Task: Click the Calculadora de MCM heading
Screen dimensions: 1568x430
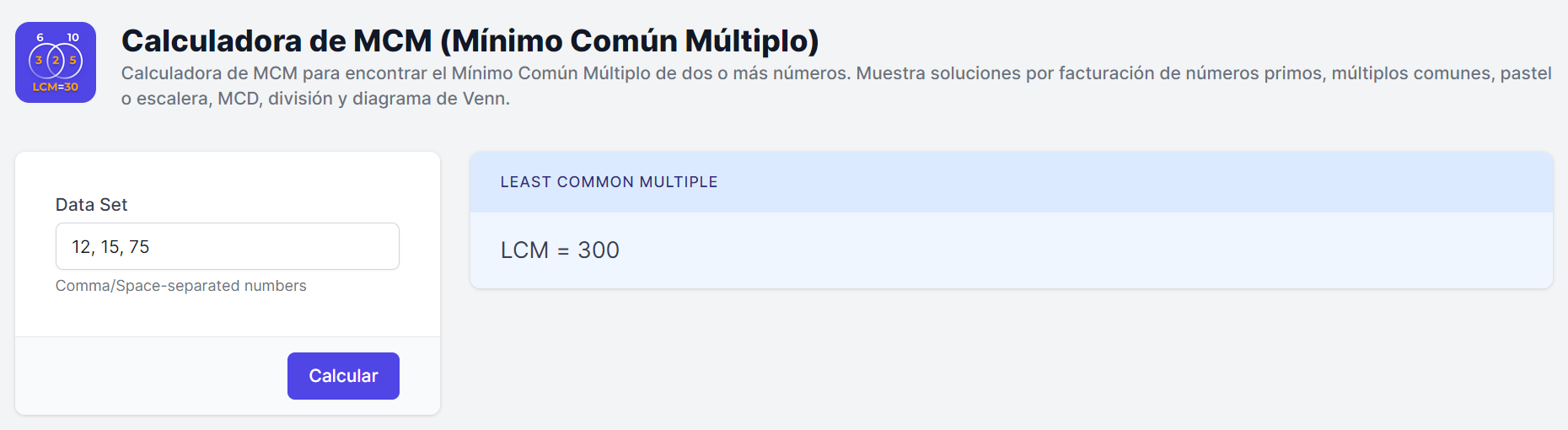Action: click(x=470, y=40)
